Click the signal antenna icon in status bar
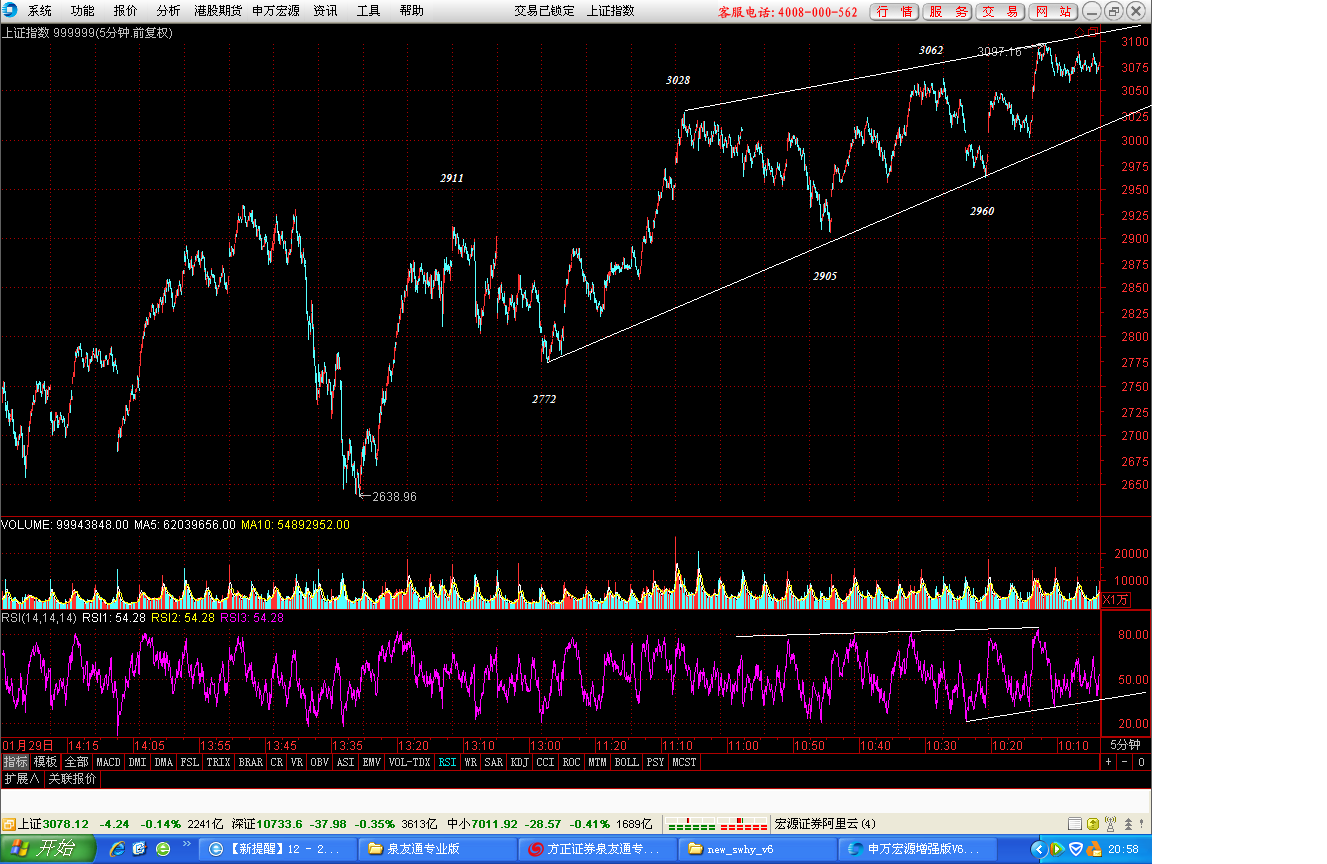Screen dimensions: 1327x864 (x=1110, y=824)
